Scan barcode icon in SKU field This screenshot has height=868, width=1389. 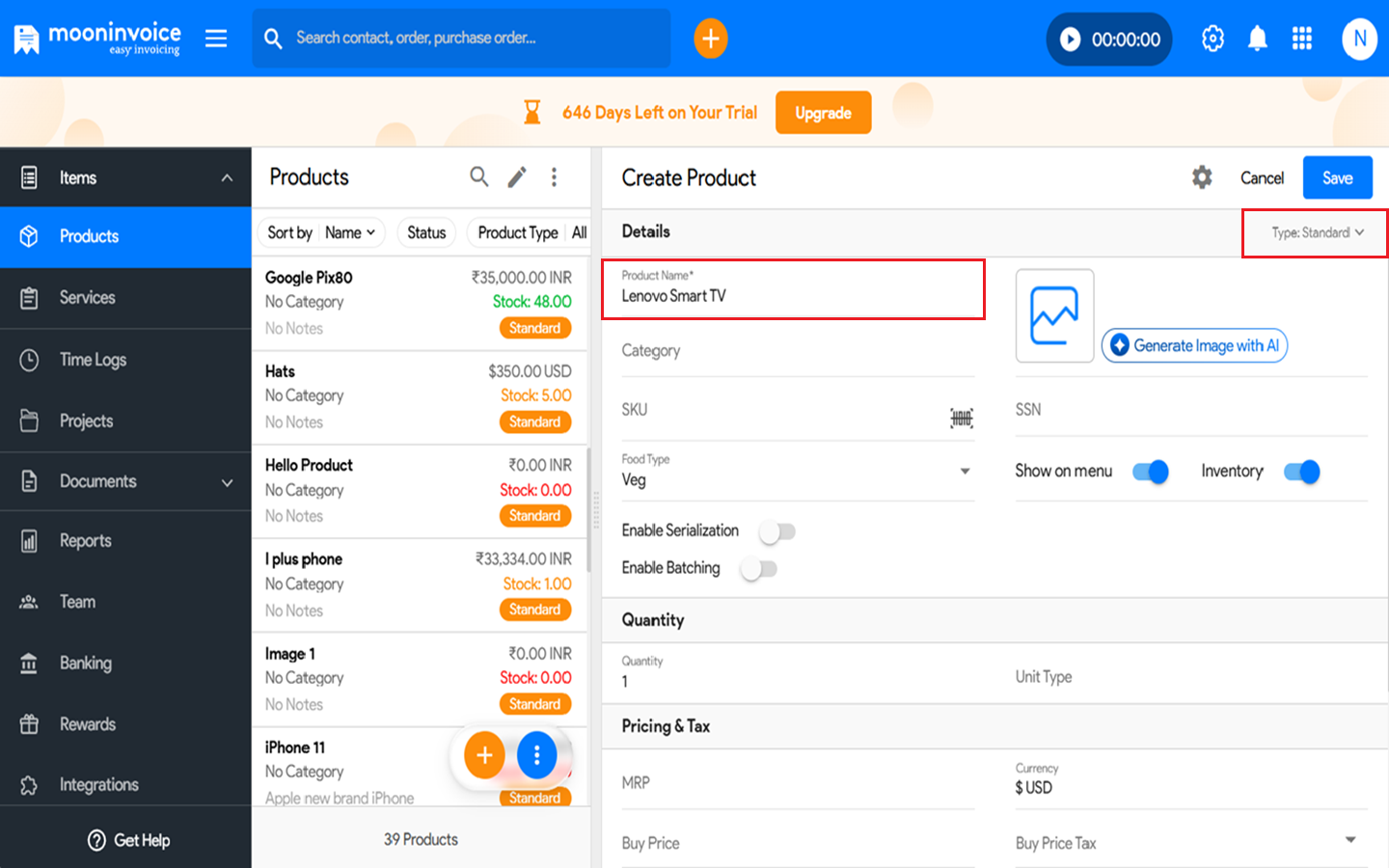pyautogui.click(x=962, y=418)
